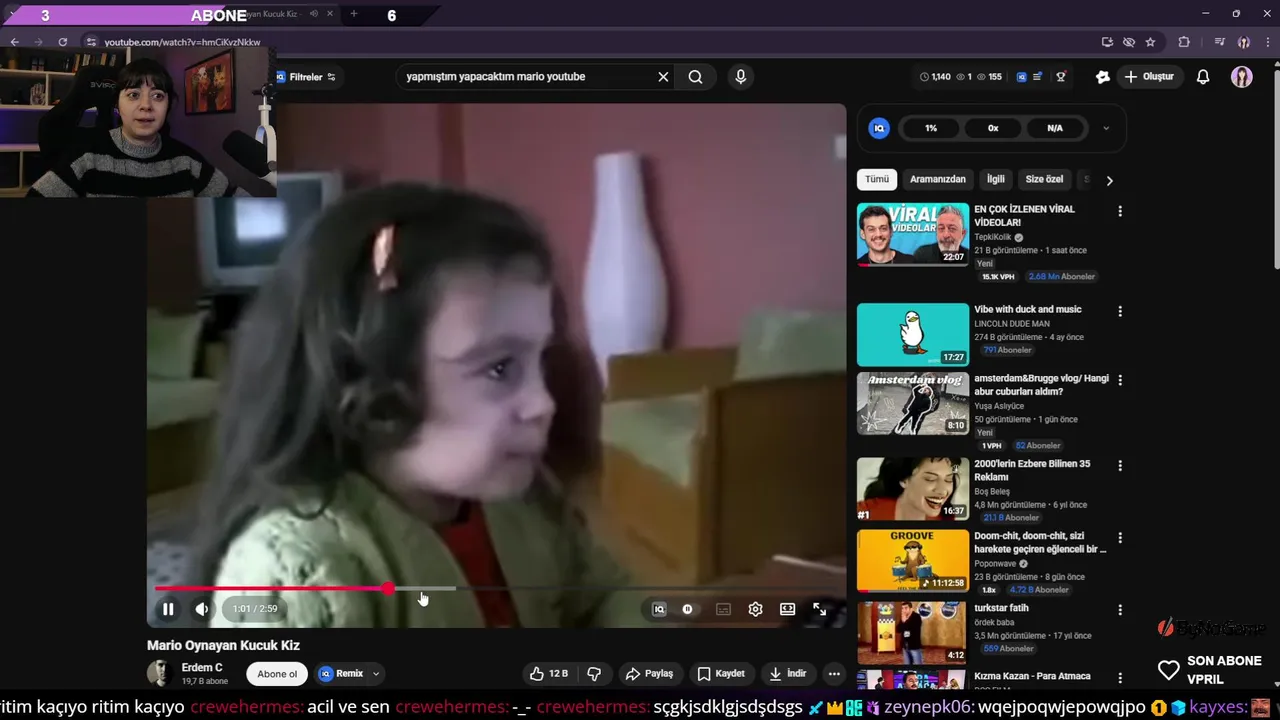Click the browser address bar URL
1280x720 pixels.
(x=182, y=42)
